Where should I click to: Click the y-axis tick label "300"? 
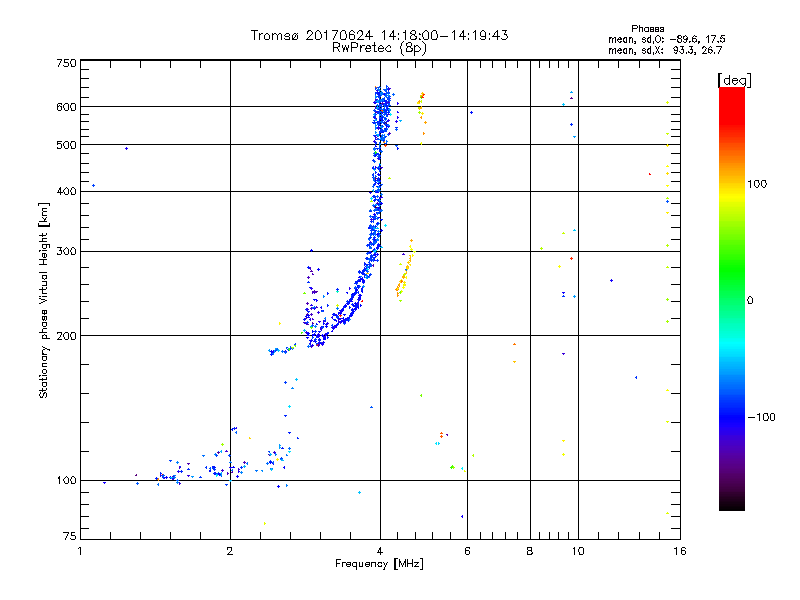66,252
